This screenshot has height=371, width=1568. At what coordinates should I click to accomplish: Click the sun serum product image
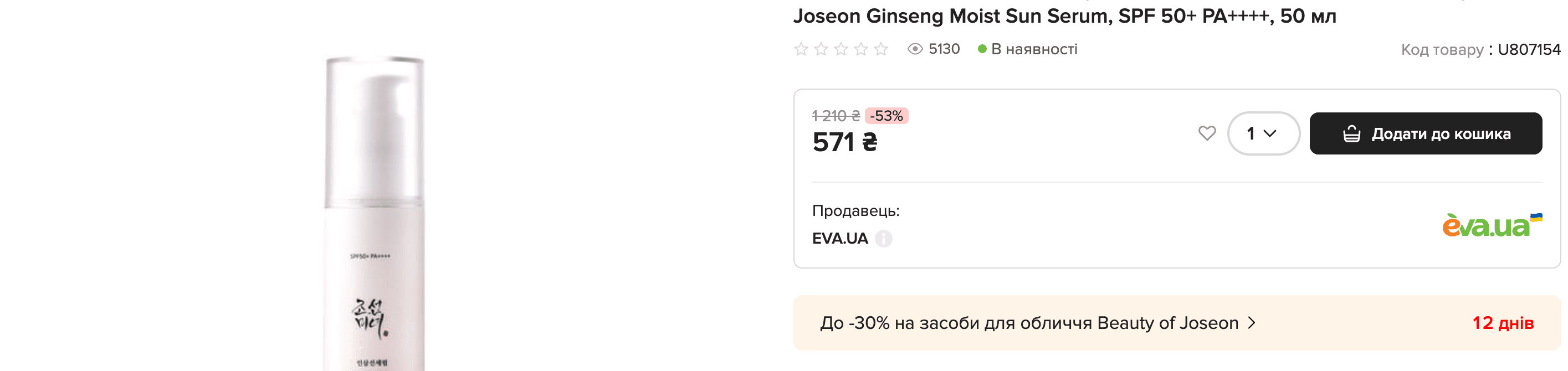tap(374, 213)
